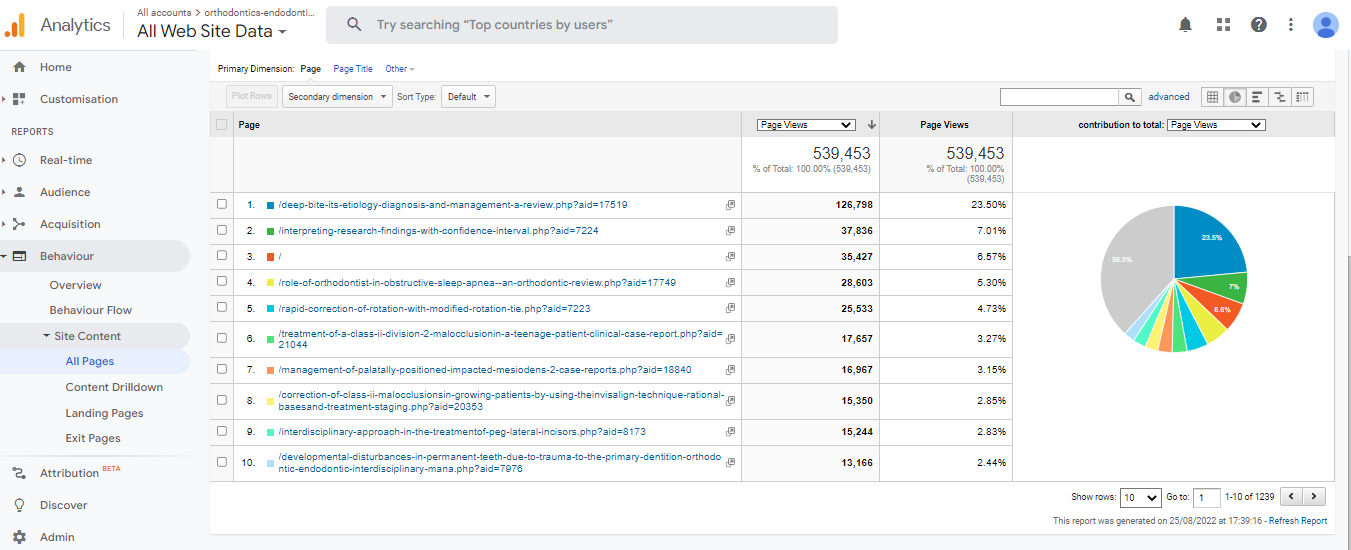The width and height of the screenshot is (1351, 550).
Task: Switch to the data table view icon
Action: pyautogui.click(x=1212, y=97)
